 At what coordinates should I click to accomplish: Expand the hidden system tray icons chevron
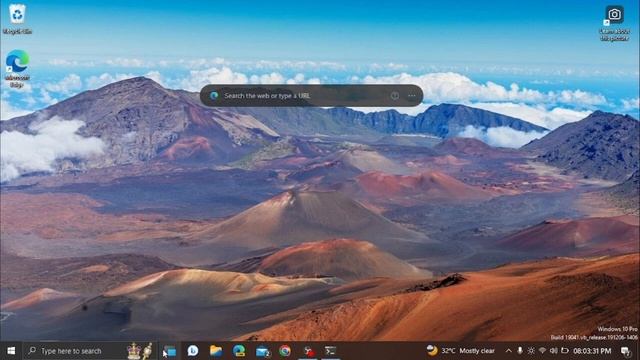point(508,351)
